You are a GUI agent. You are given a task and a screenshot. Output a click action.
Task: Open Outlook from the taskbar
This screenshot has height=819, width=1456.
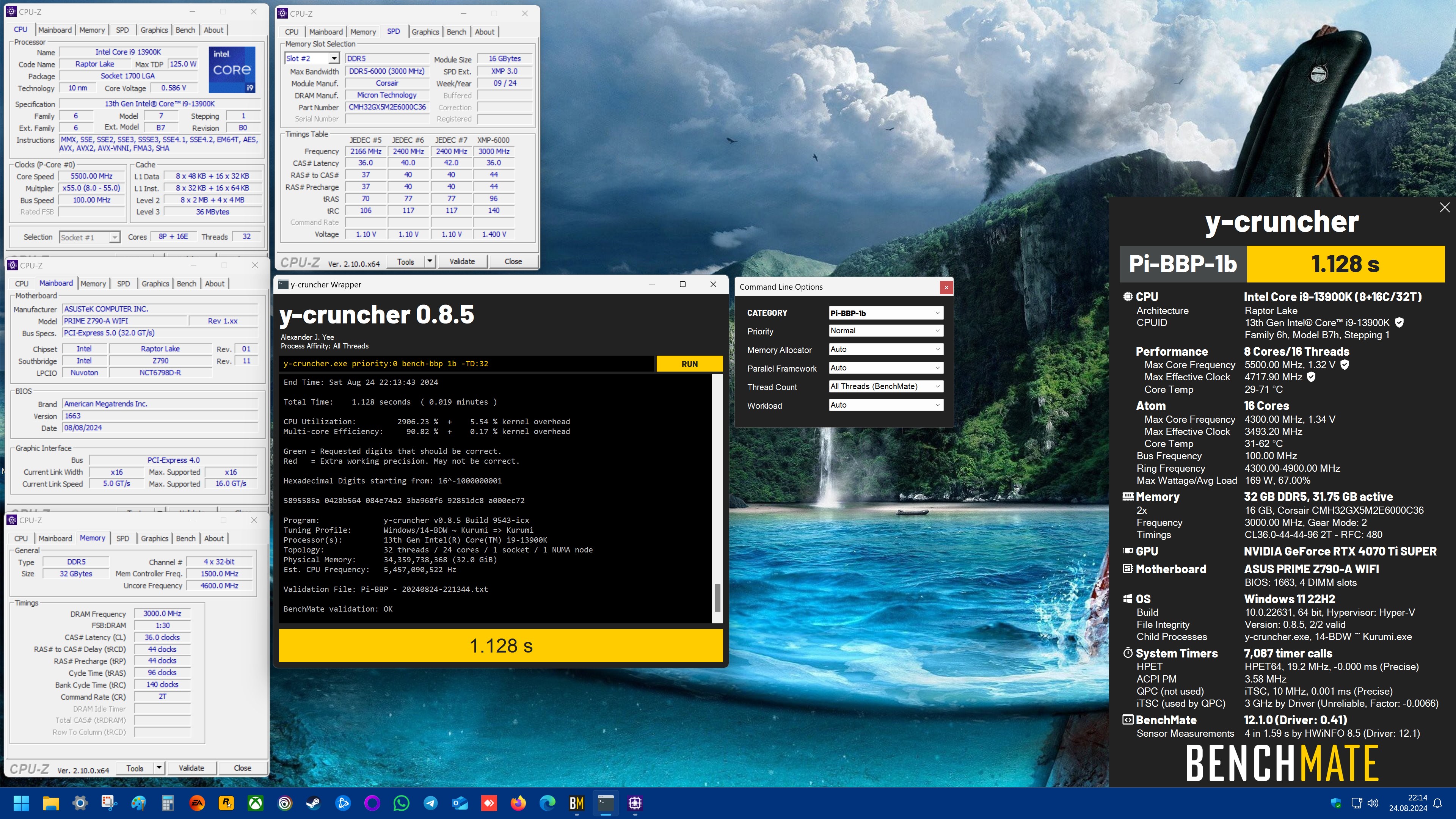(460, 803)
